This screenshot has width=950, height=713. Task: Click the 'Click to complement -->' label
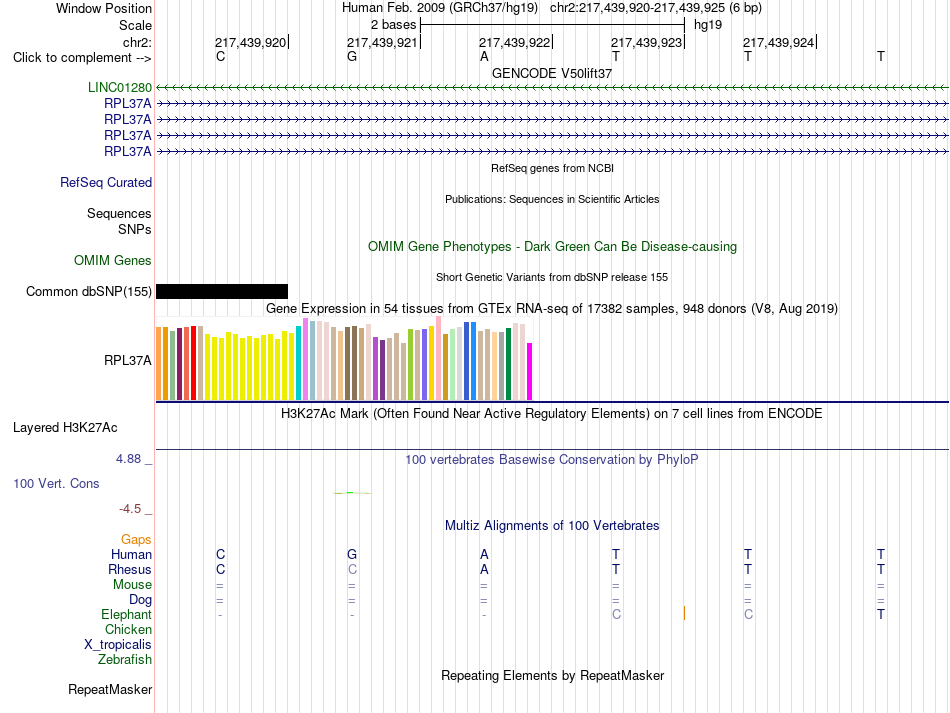click(x=82, y=58)
